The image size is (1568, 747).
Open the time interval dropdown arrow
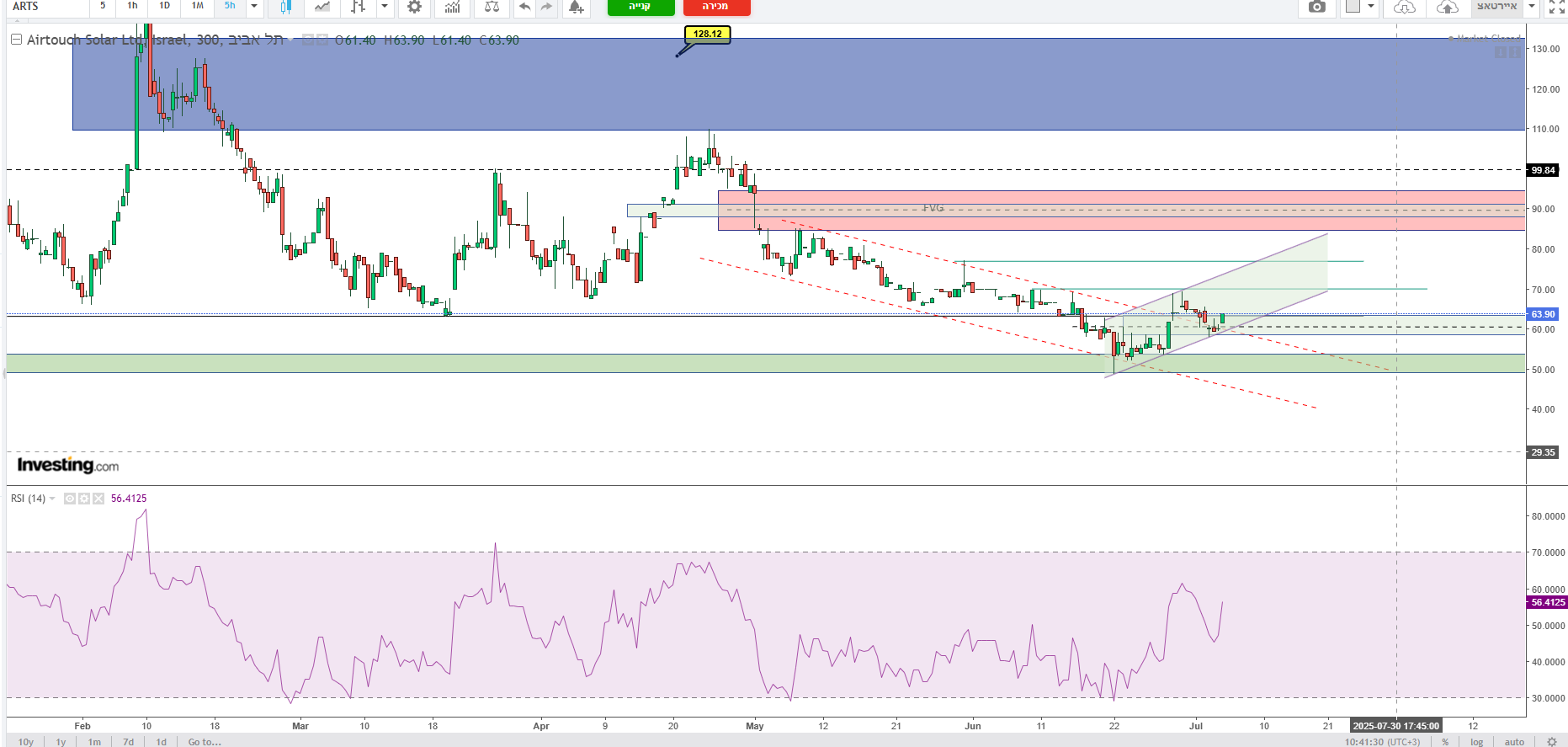pyautogui.click(x=253, y=7)
